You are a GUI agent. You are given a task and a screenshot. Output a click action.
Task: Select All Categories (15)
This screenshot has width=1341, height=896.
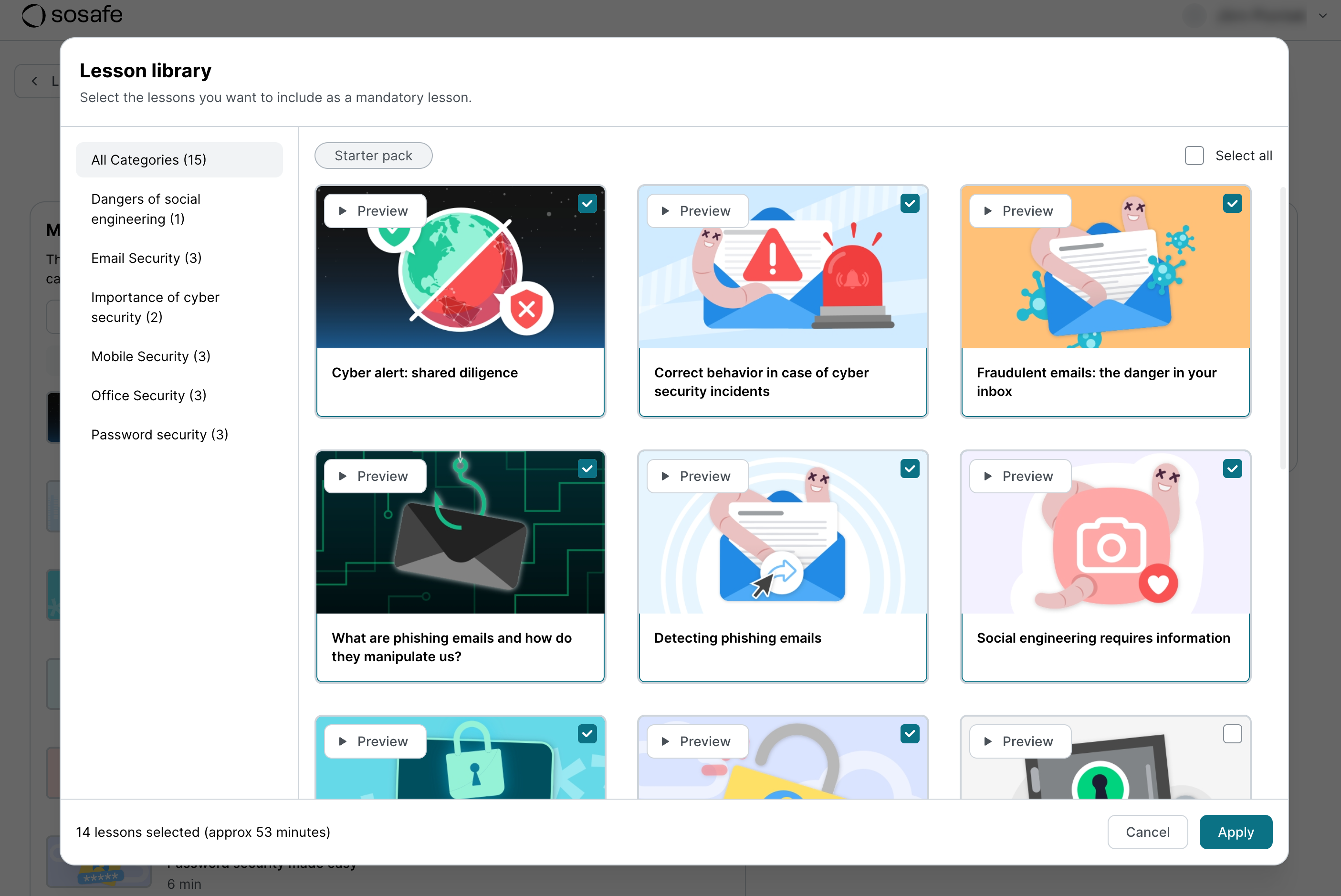tap(179, 159)
